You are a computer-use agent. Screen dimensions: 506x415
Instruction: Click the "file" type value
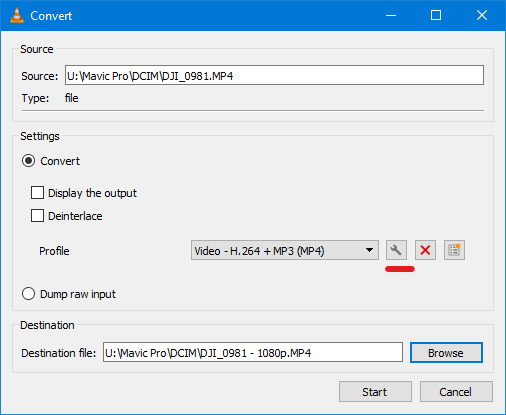(72, 98)
